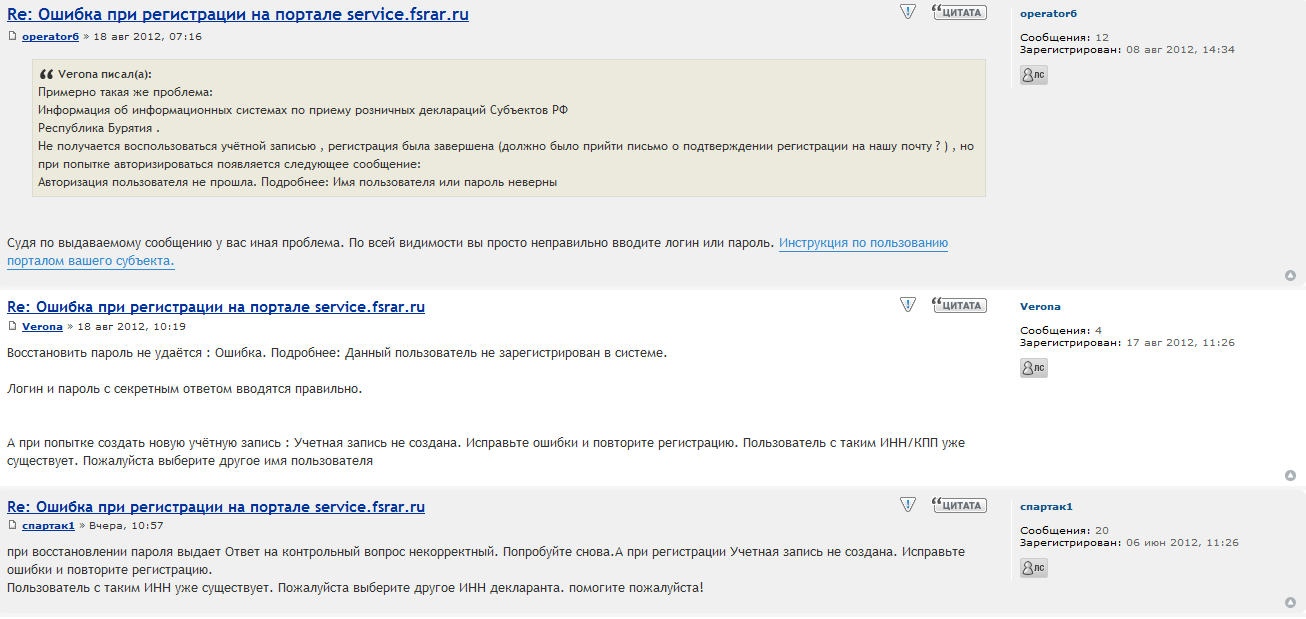This screenshot has height=619, width=1306.
Task: Open the portal usage instruction link
Action: coord(863,243)
